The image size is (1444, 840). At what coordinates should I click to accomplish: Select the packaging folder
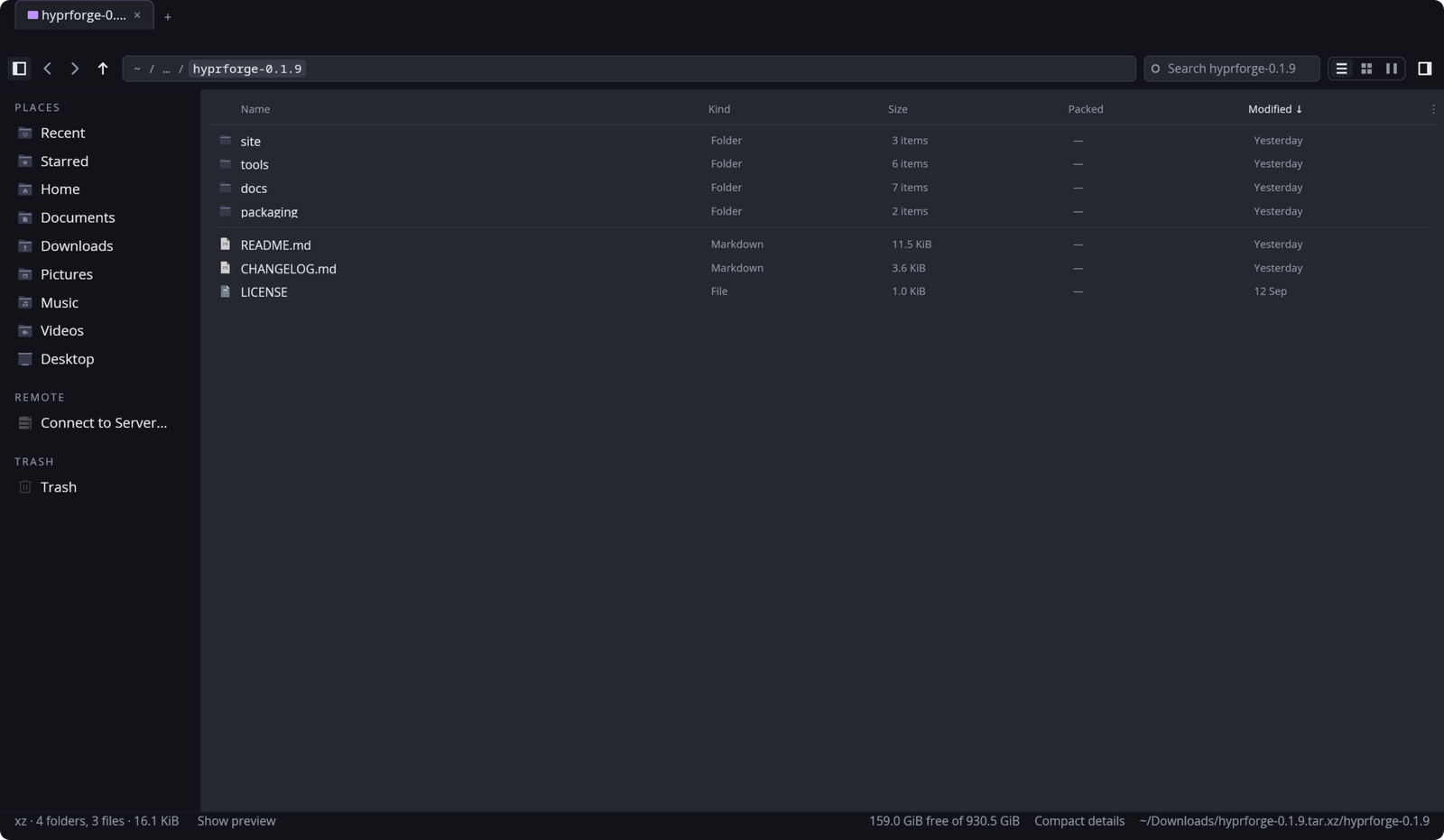(821, 211)
